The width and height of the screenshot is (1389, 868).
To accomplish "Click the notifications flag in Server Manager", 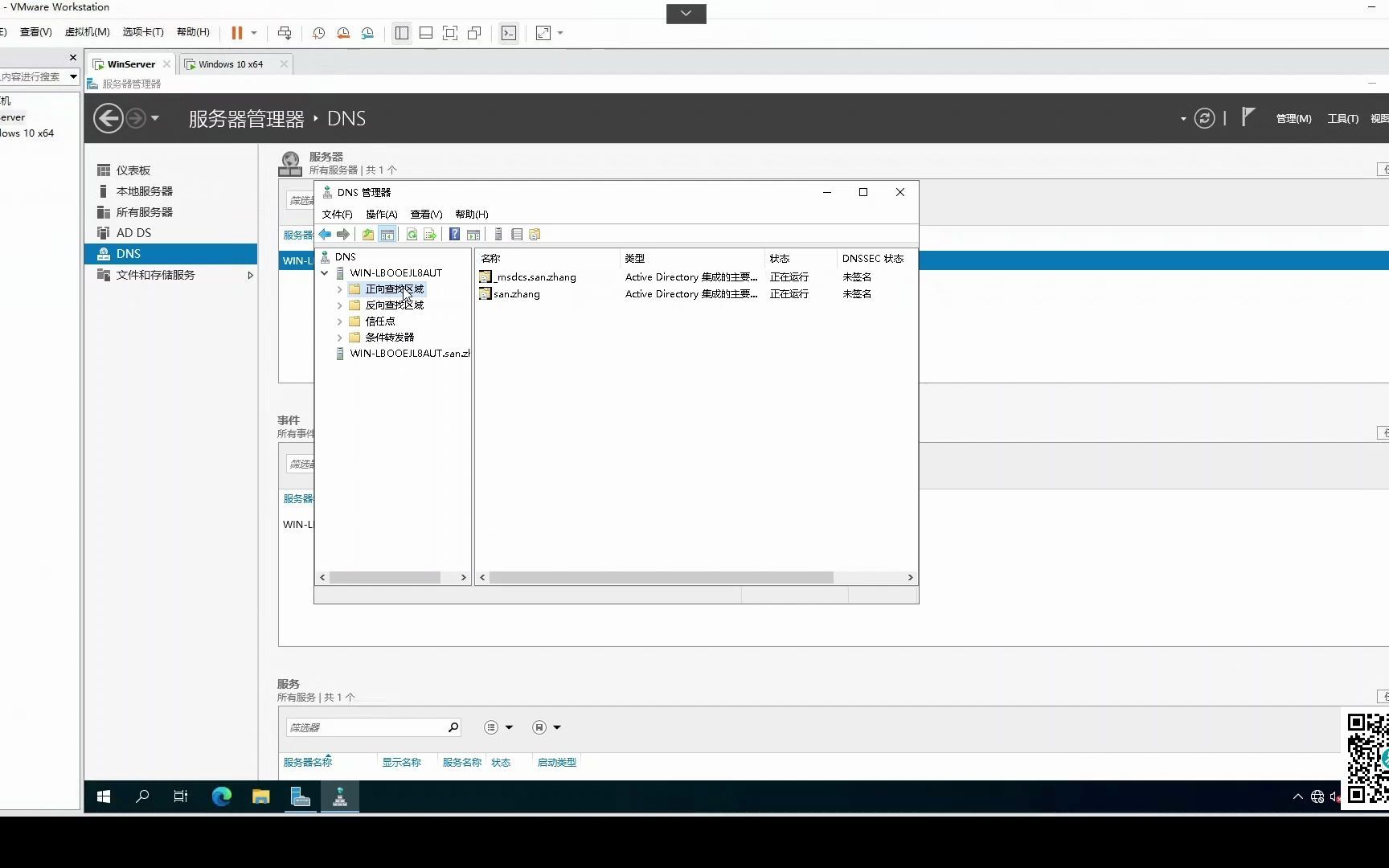I will point(1248,117).
